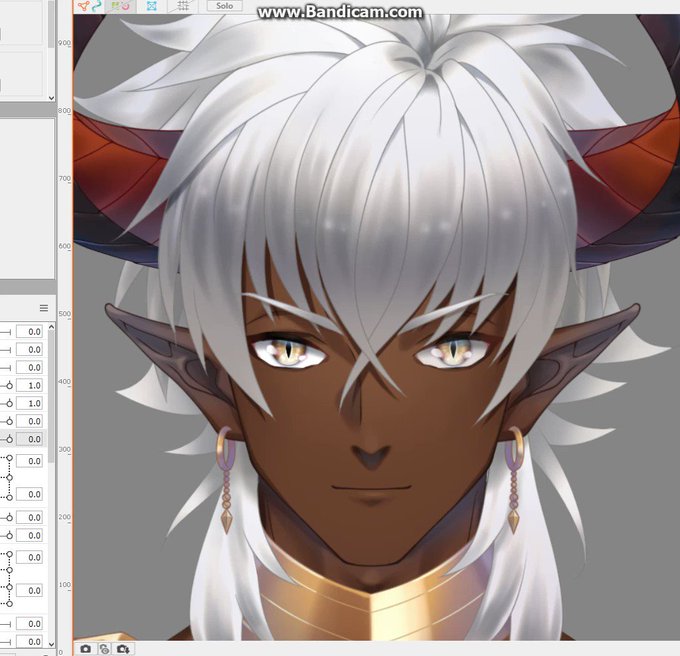Image resolution: width=680 pixels, height=656 pixels.
Task: Click the parameter list scroll up arrow
Action: tap(52, 326)
